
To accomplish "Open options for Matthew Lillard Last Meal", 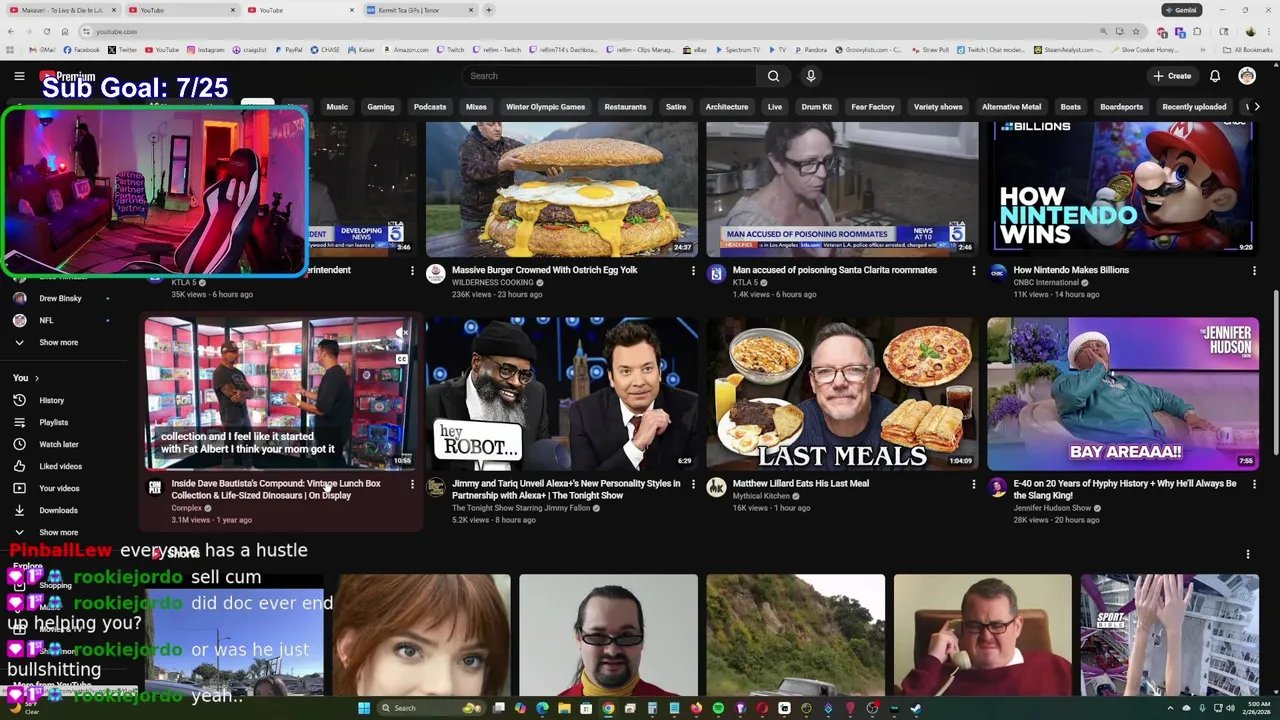I will click(x=974, y=484).
